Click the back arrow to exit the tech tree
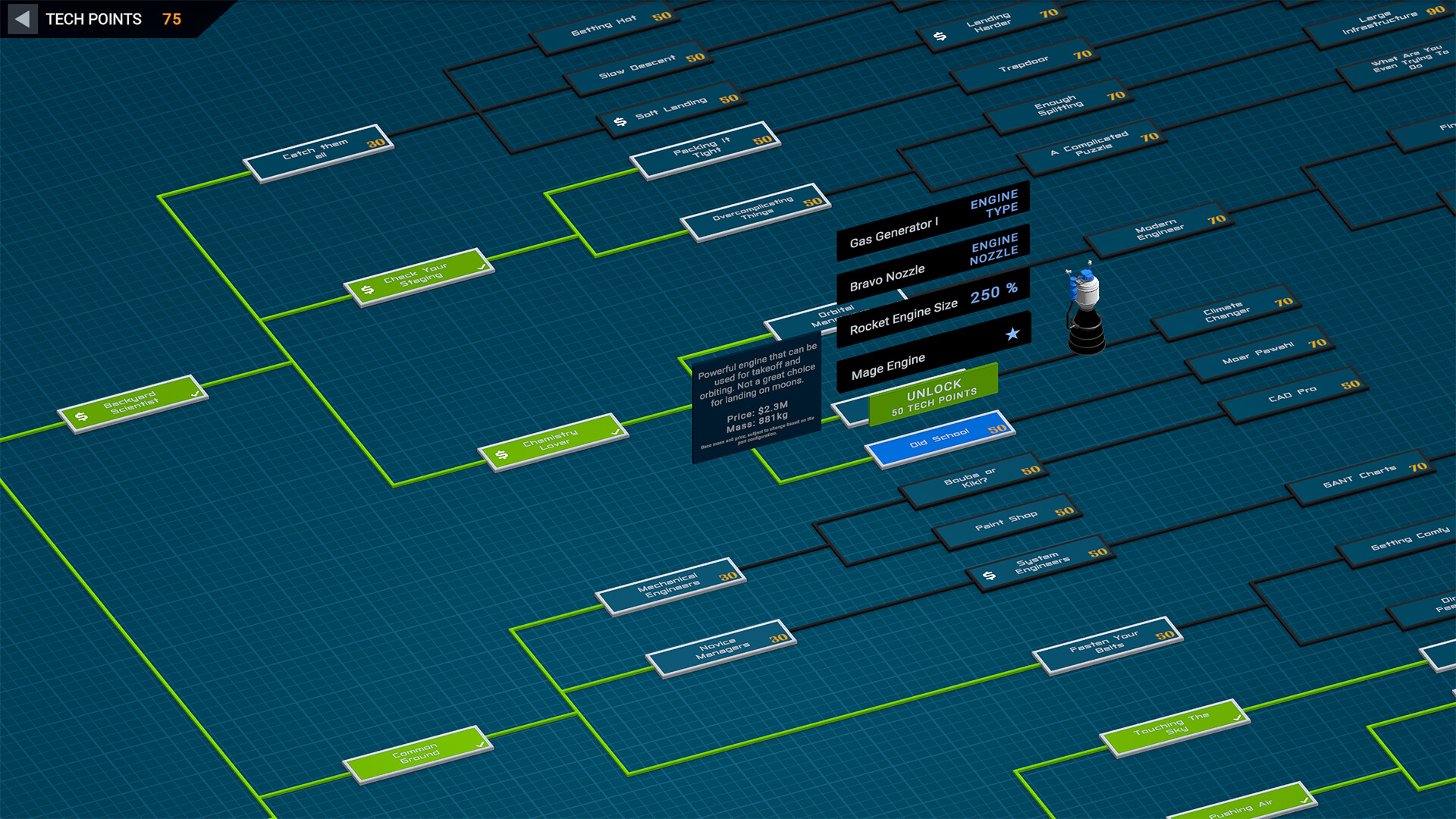This screenshot has width=1456, height=819. tap(22, 19)
